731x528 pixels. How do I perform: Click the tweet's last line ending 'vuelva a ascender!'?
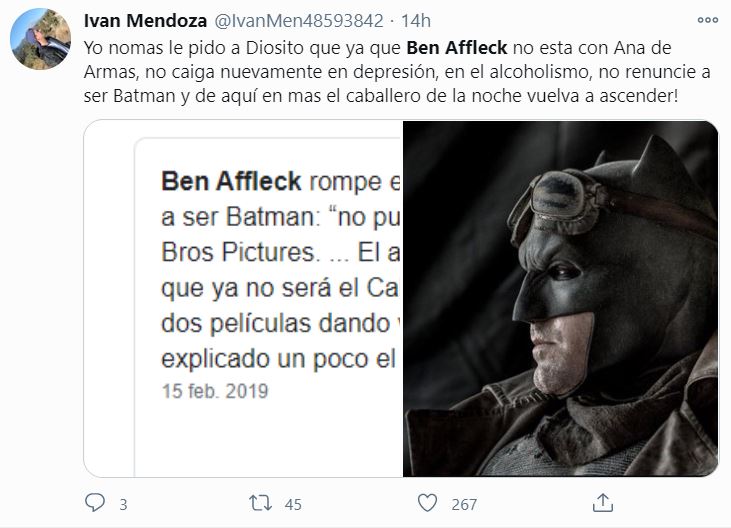[380, 96]
